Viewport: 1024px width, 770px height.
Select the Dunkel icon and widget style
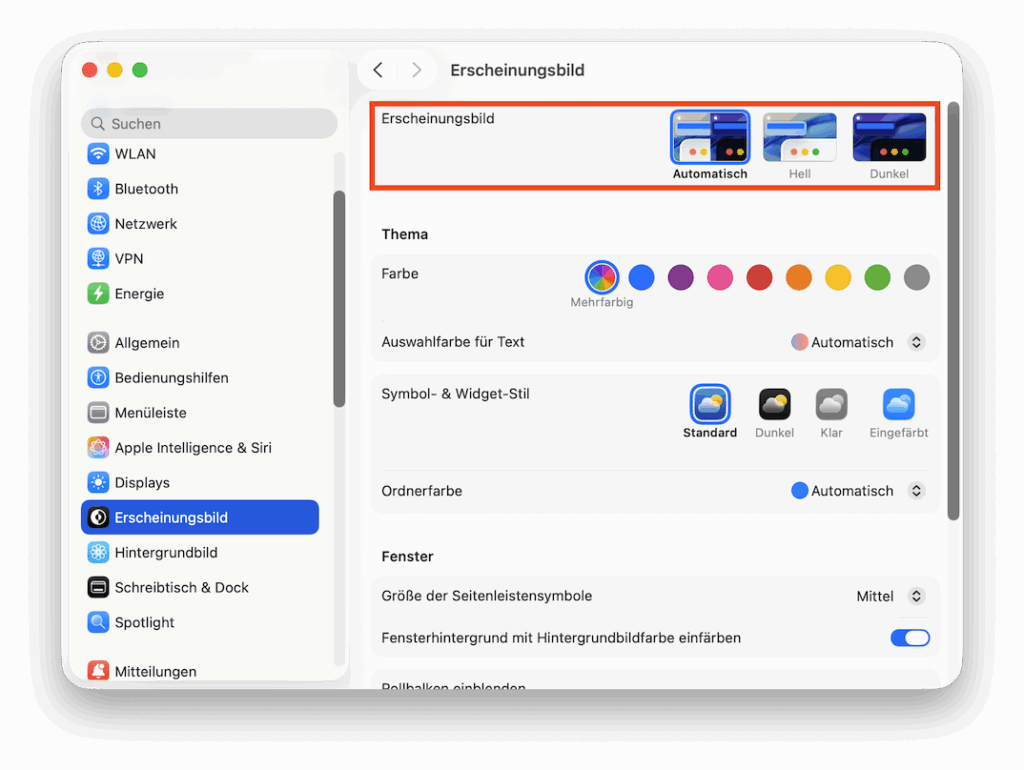pos(774,404)
